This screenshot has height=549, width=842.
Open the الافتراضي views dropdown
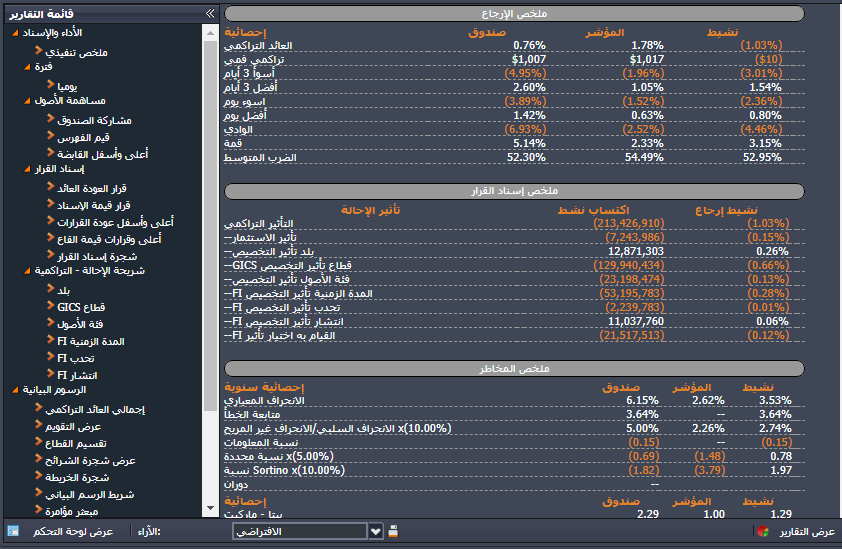tap(375, 531)
